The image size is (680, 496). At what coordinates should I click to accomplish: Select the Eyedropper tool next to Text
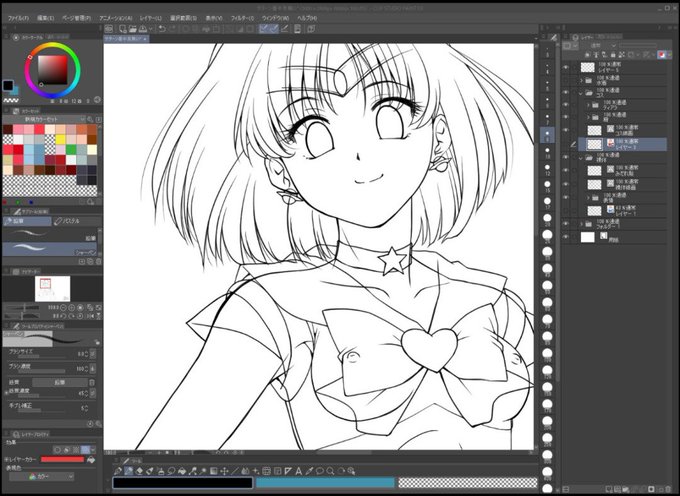point(309,471)
